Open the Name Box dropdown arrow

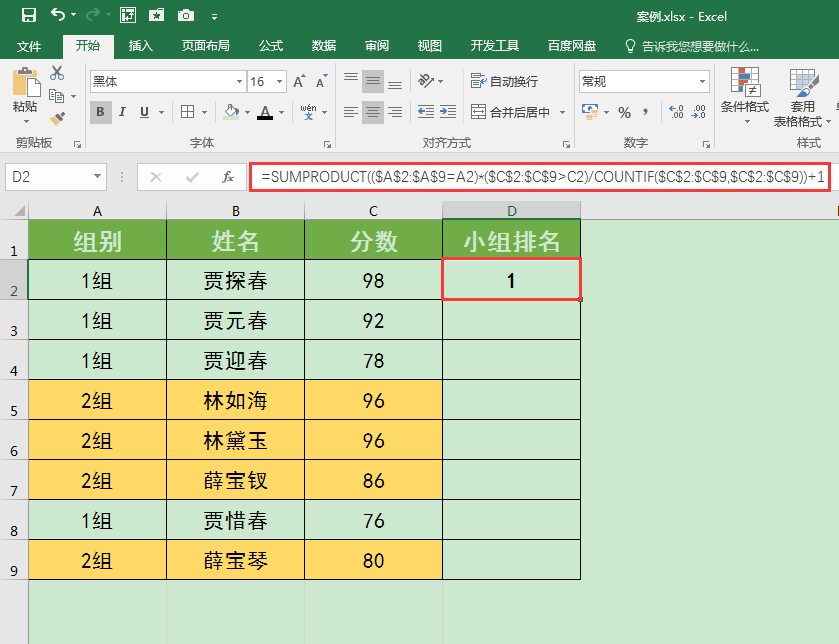[97, 177]
